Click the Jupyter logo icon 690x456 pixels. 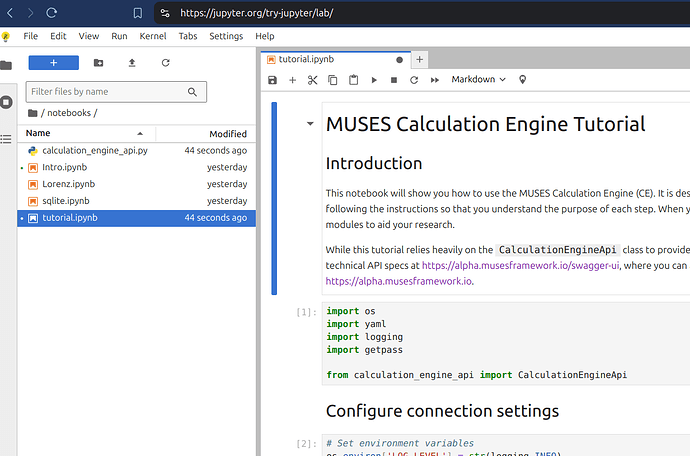pyautogui.click(x=5, y=37)
